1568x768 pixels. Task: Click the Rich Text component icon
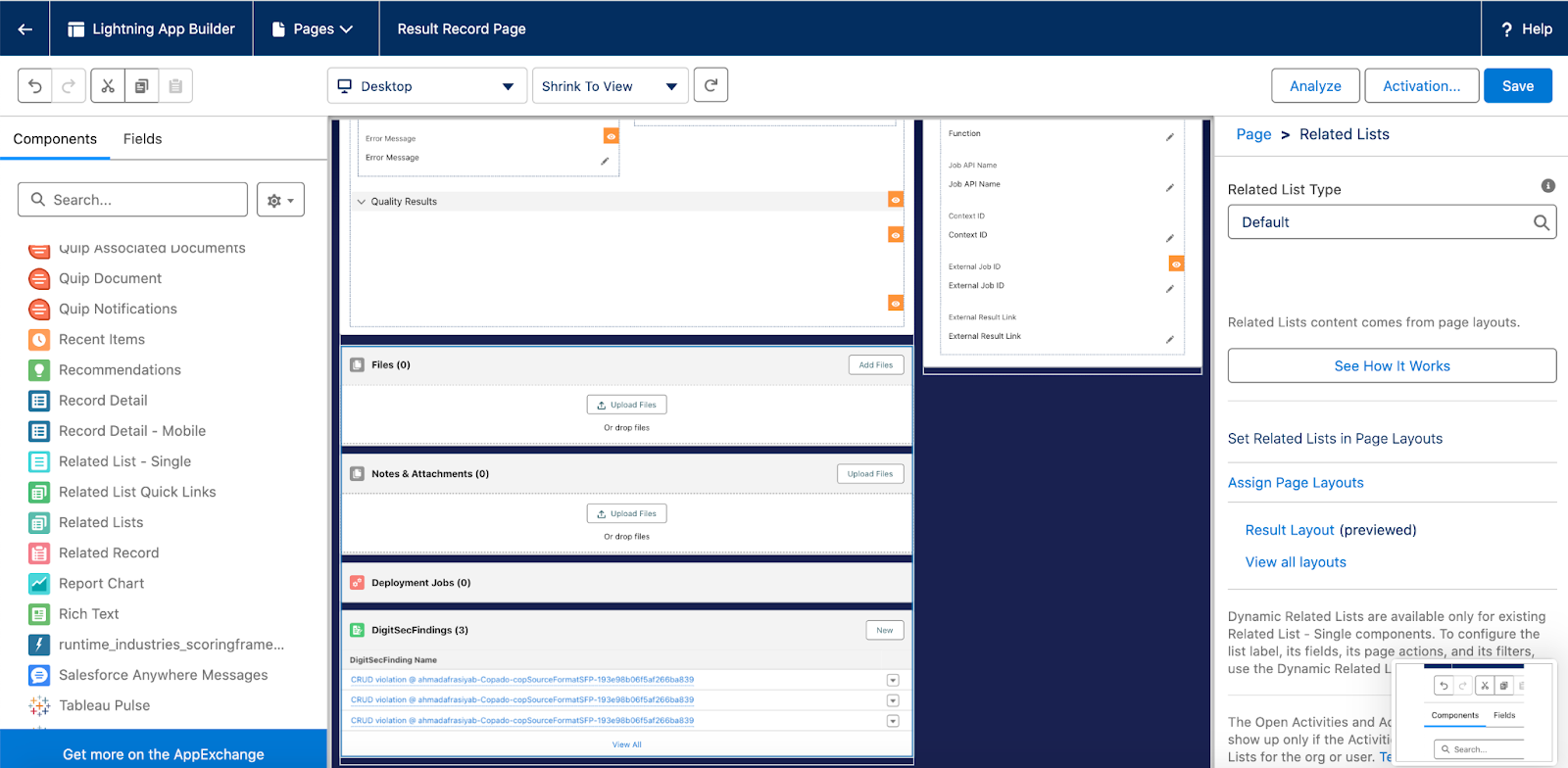coord(39,614)
